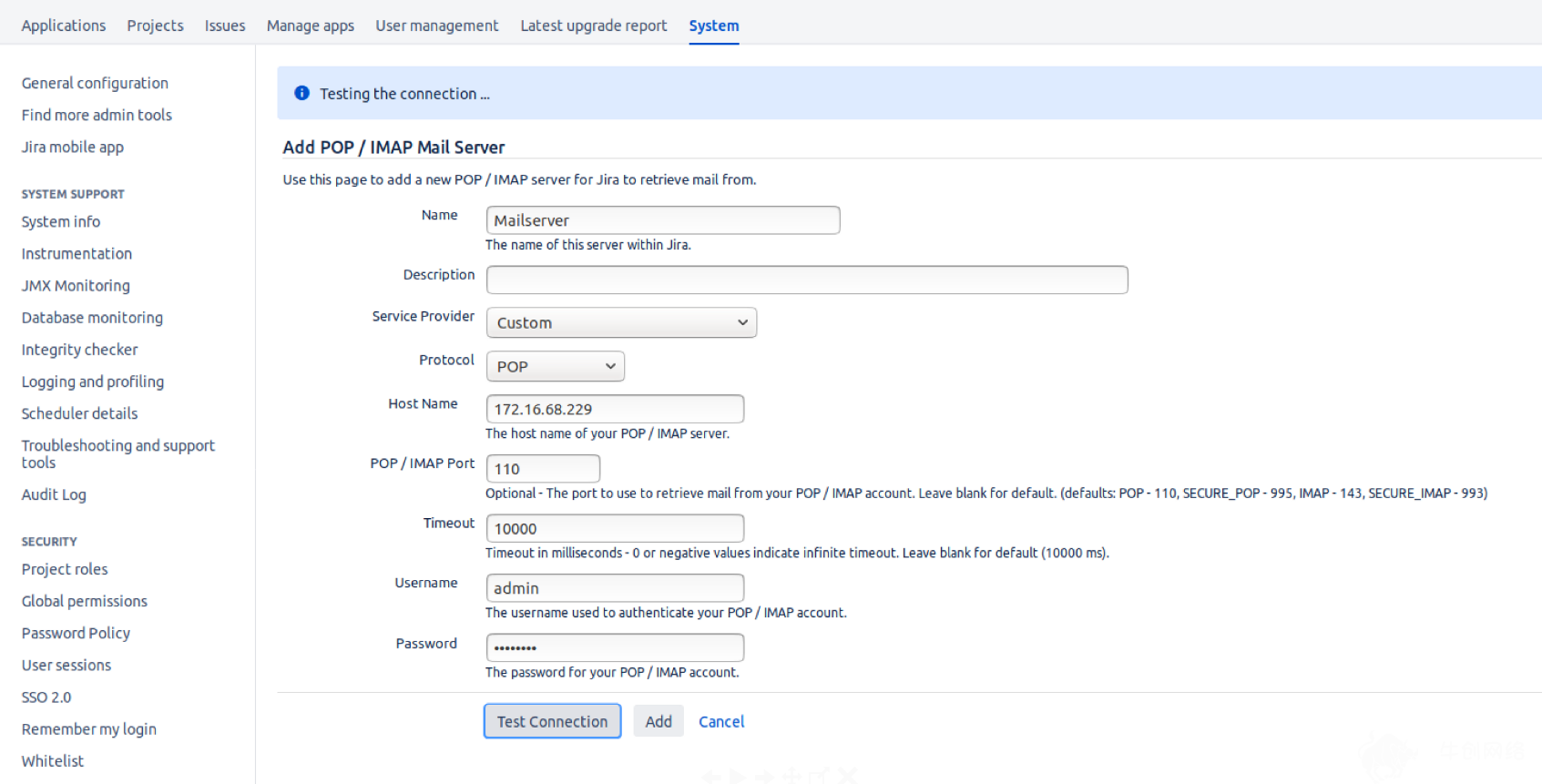The image size is (1542, 784).
Task: Click into the Password field
Action: [615, 647]
